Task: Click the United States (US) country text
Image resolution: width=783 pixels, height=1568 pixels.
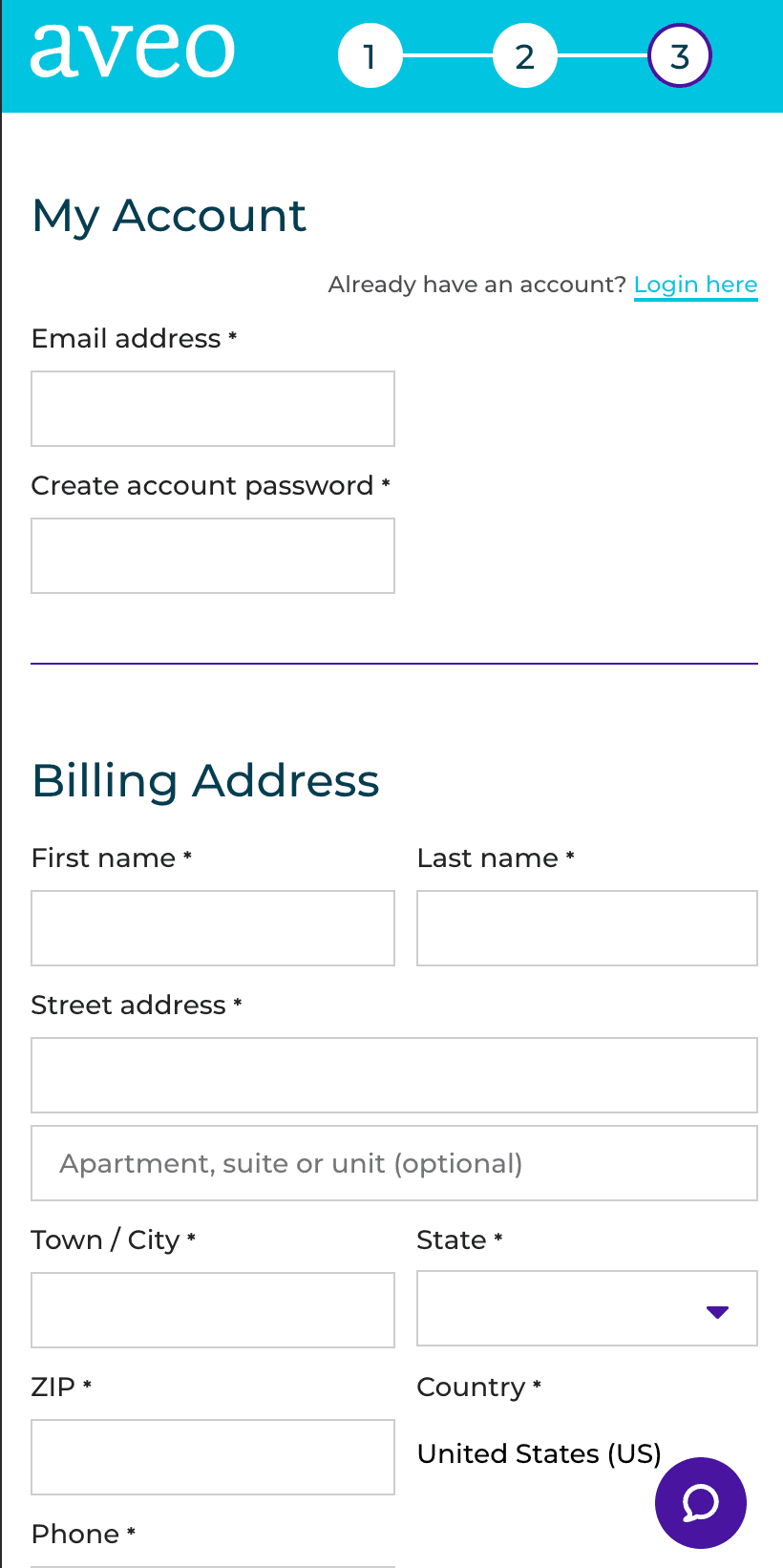Action: pyautogui.click(x=540, y=1453)
